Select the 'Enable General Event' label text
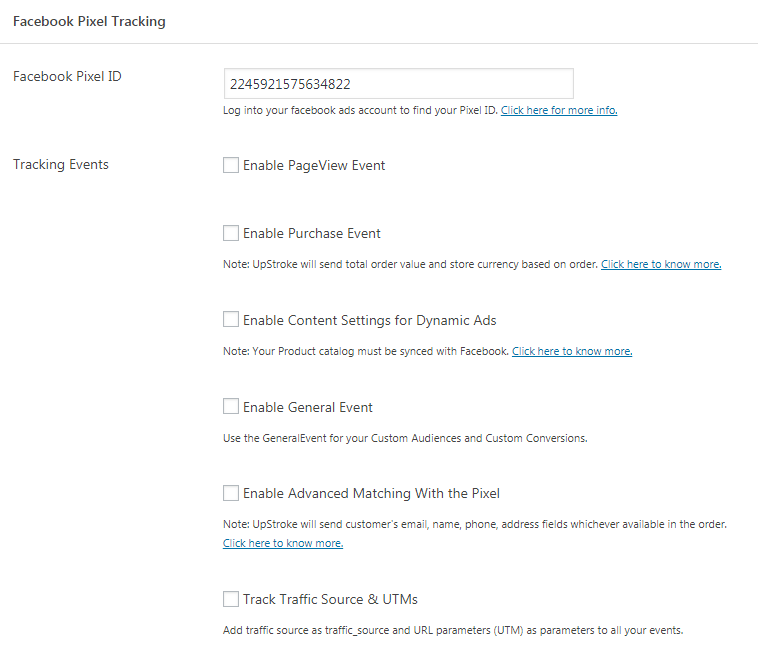The height and width of the screenshot is (664, 758). point(307,407)
